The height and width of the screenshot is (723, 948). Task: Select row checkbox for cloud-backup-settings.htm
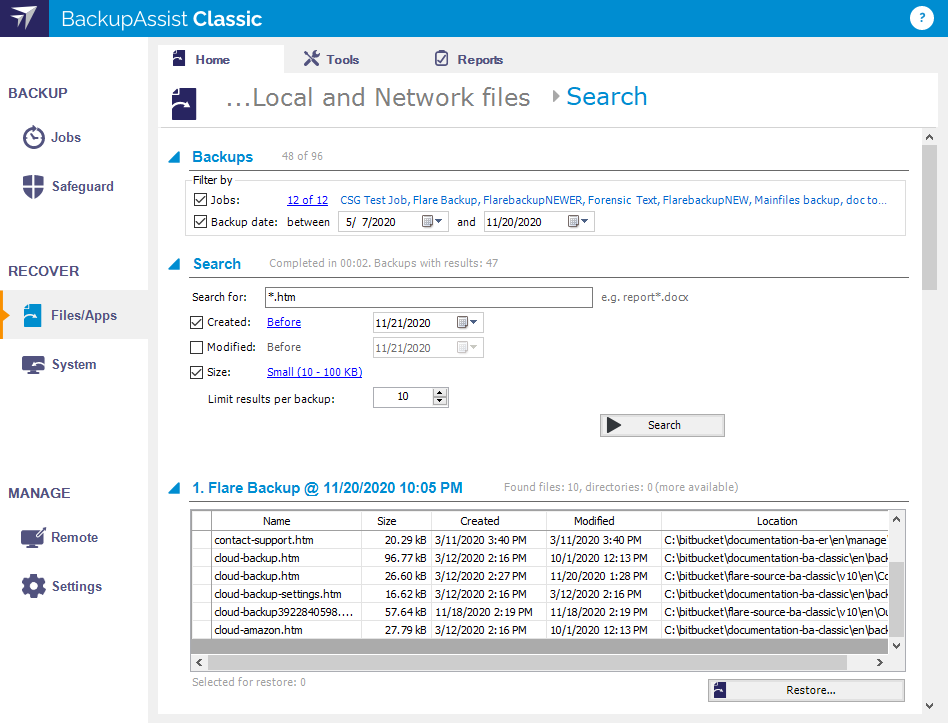tap(201, 594)
